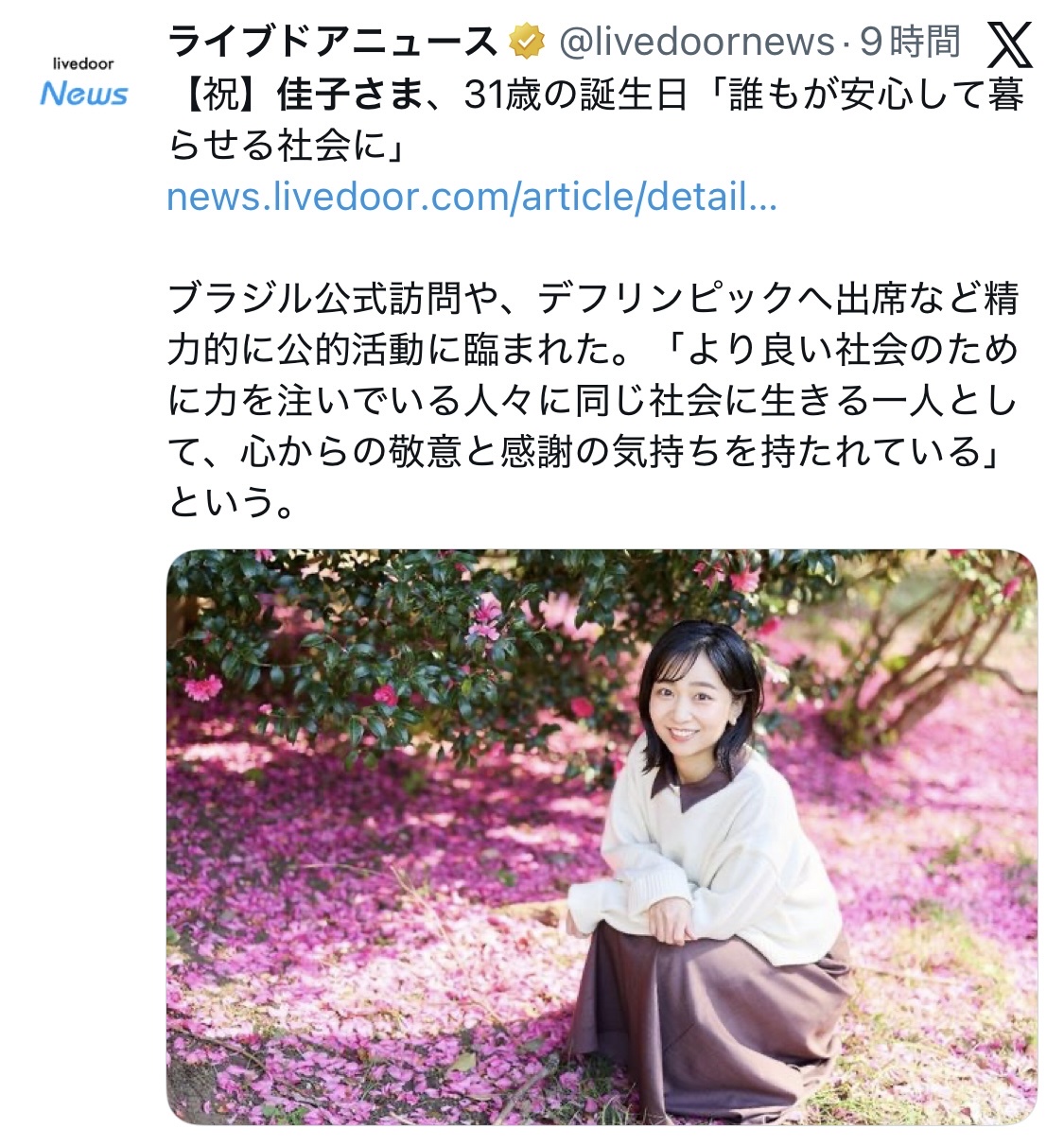Open the news.livedoor.com article link
This screenshot has width=1064, height=1146.
tap(472, 198)
